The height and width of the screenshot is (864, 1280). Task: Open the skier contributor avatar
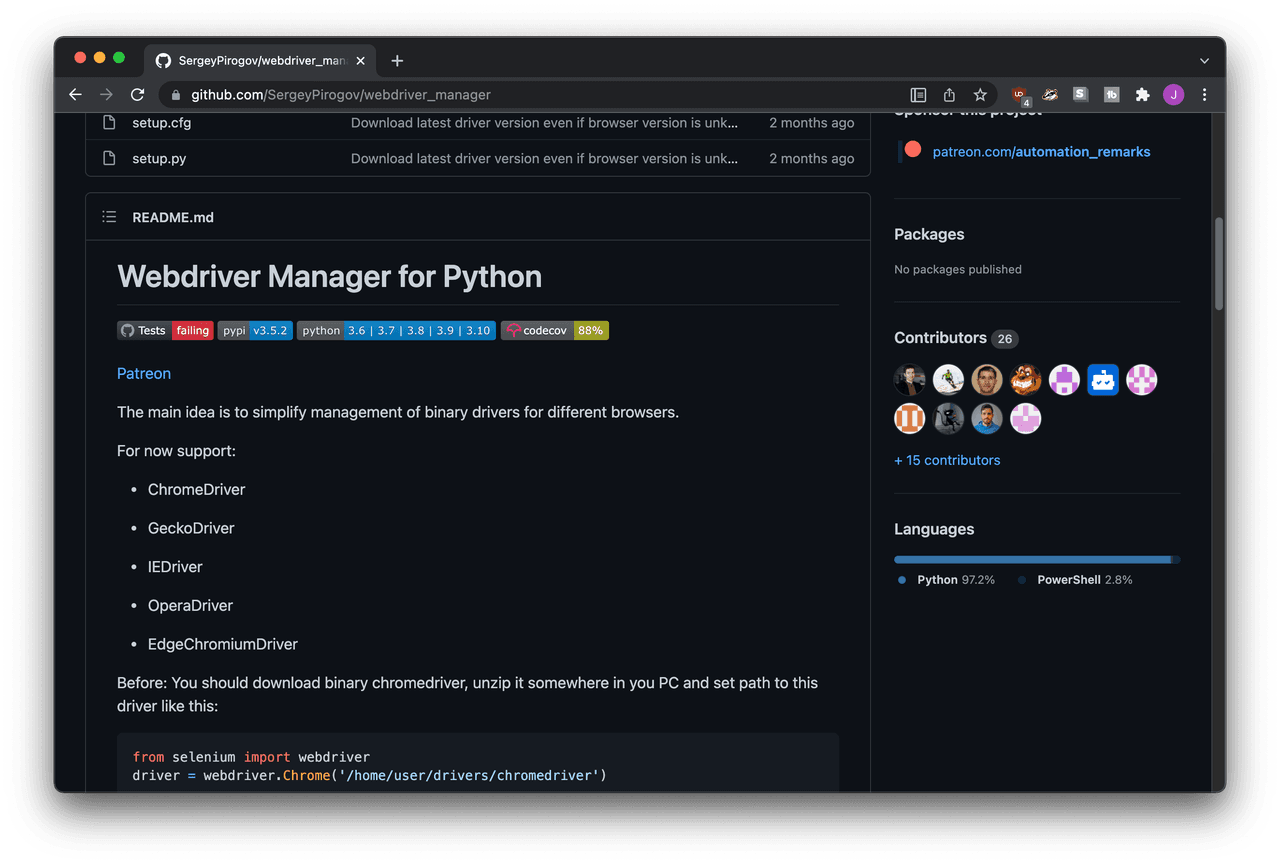(948, 380)
